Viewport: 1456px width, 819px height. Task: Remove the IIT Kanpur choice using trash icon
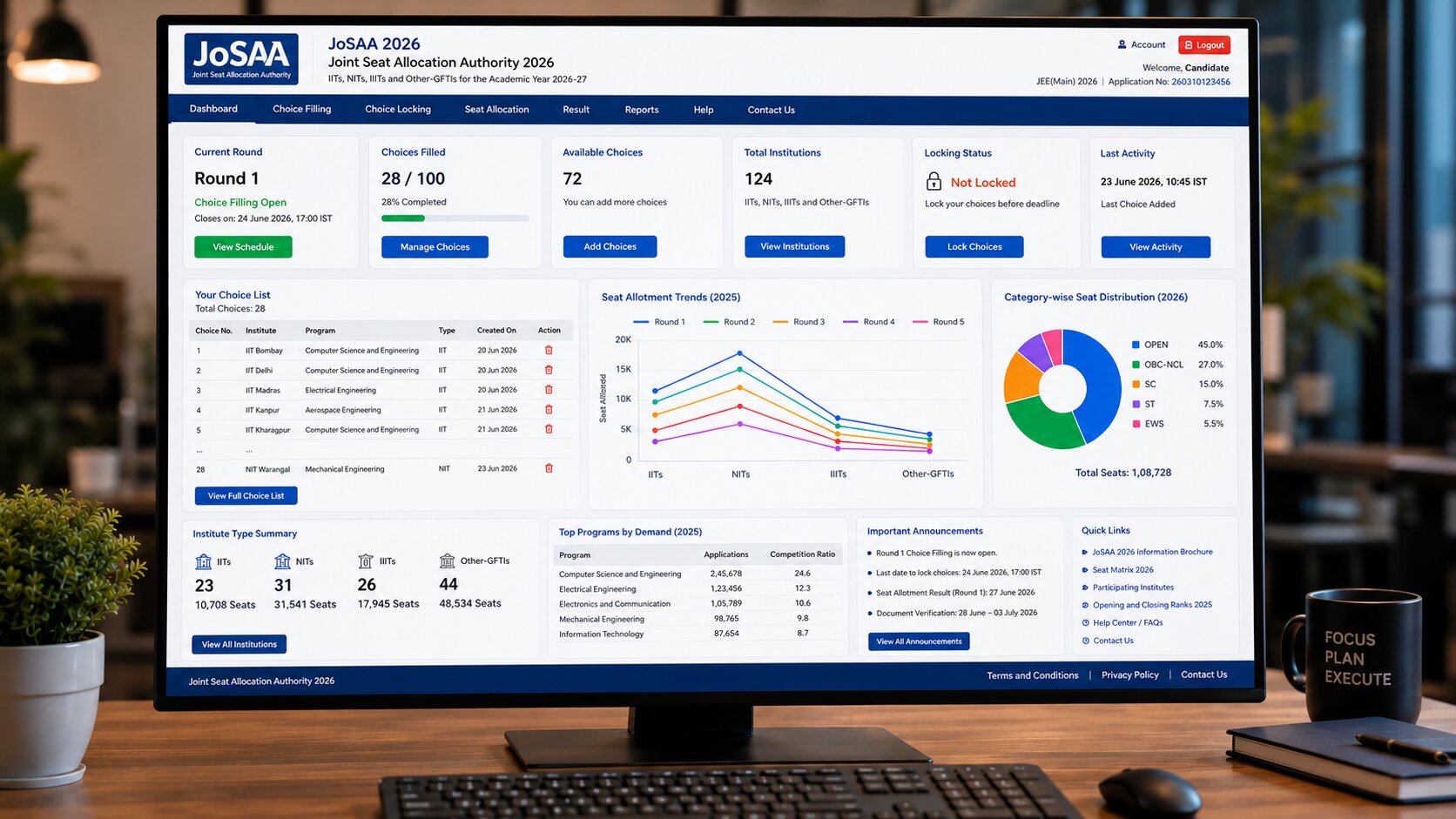[x=549, y=409]
